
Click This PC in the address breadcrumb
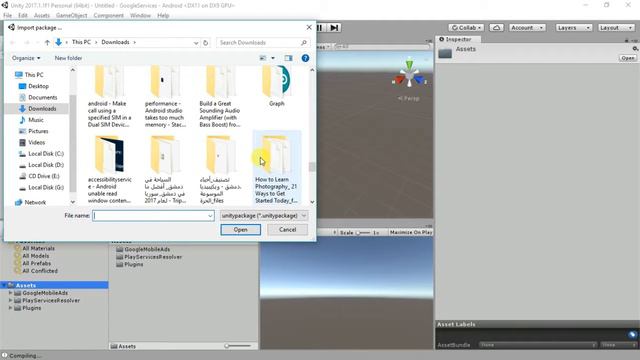[81, 42]
